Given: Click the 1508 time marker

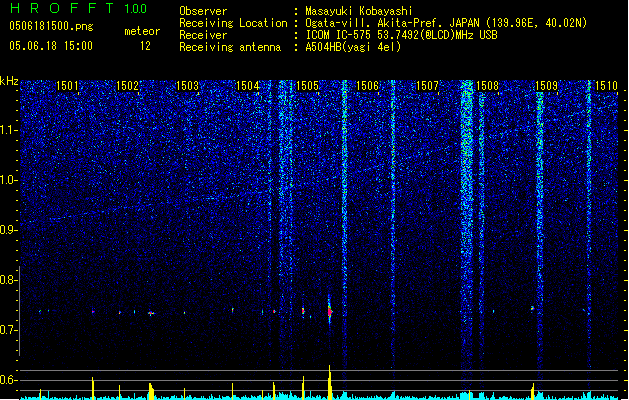Looking at the screenshot, I should click(487, 86).
